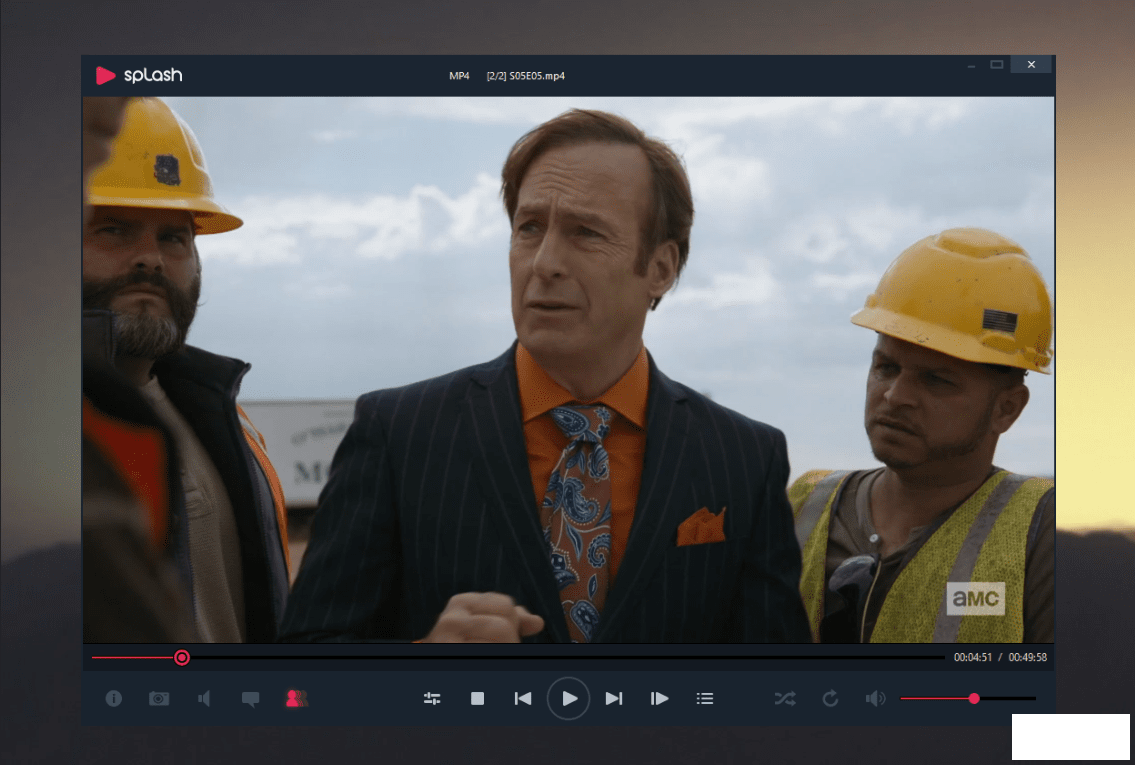The width and height of the screenshot is (1135, 765).
Task: Open equalizer settings sliders icon
Action: tap(432, 698)
